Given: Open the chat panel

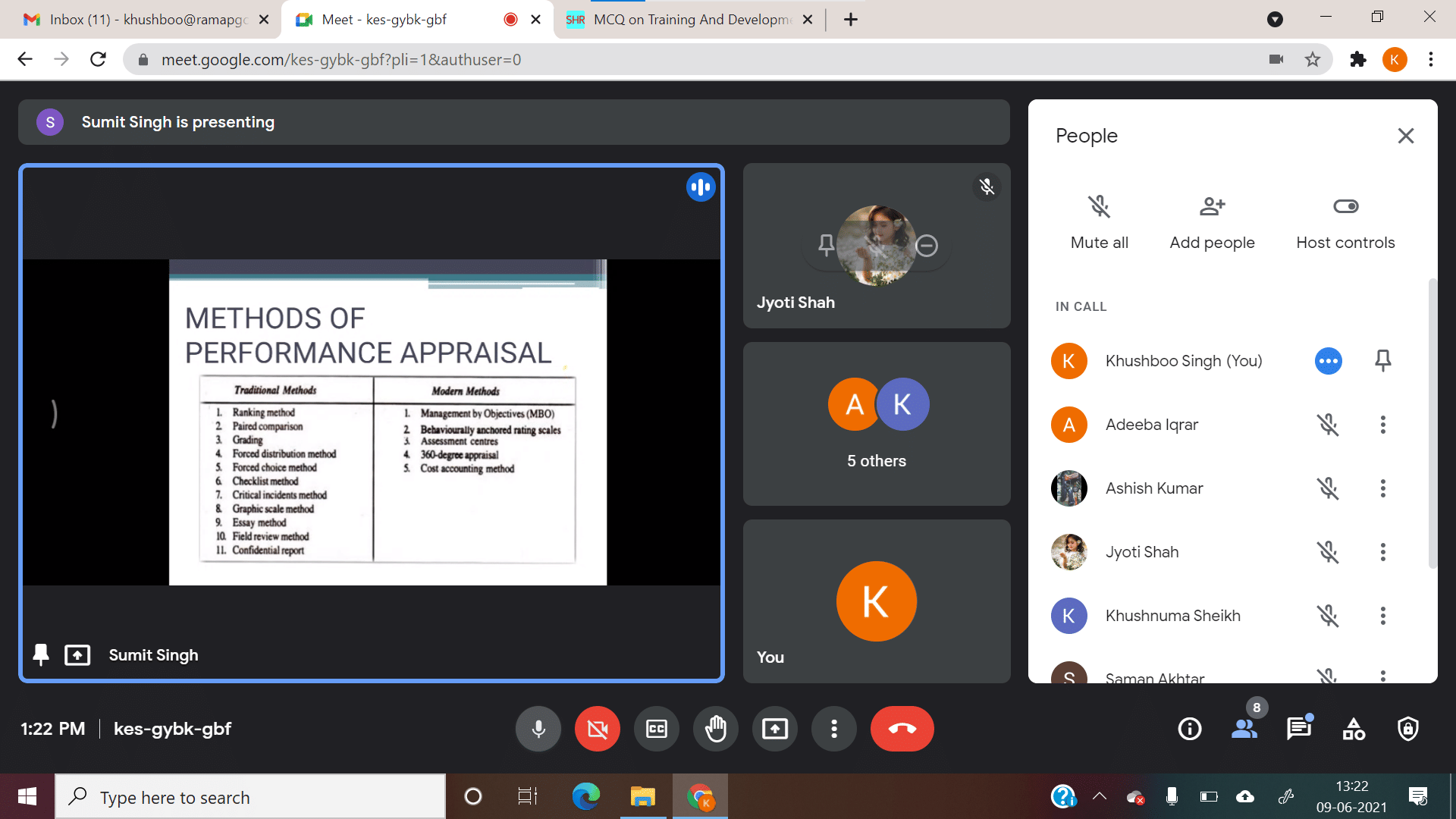Looking at the screenshot, I should pyautogui.click(x=1298, y=729).
